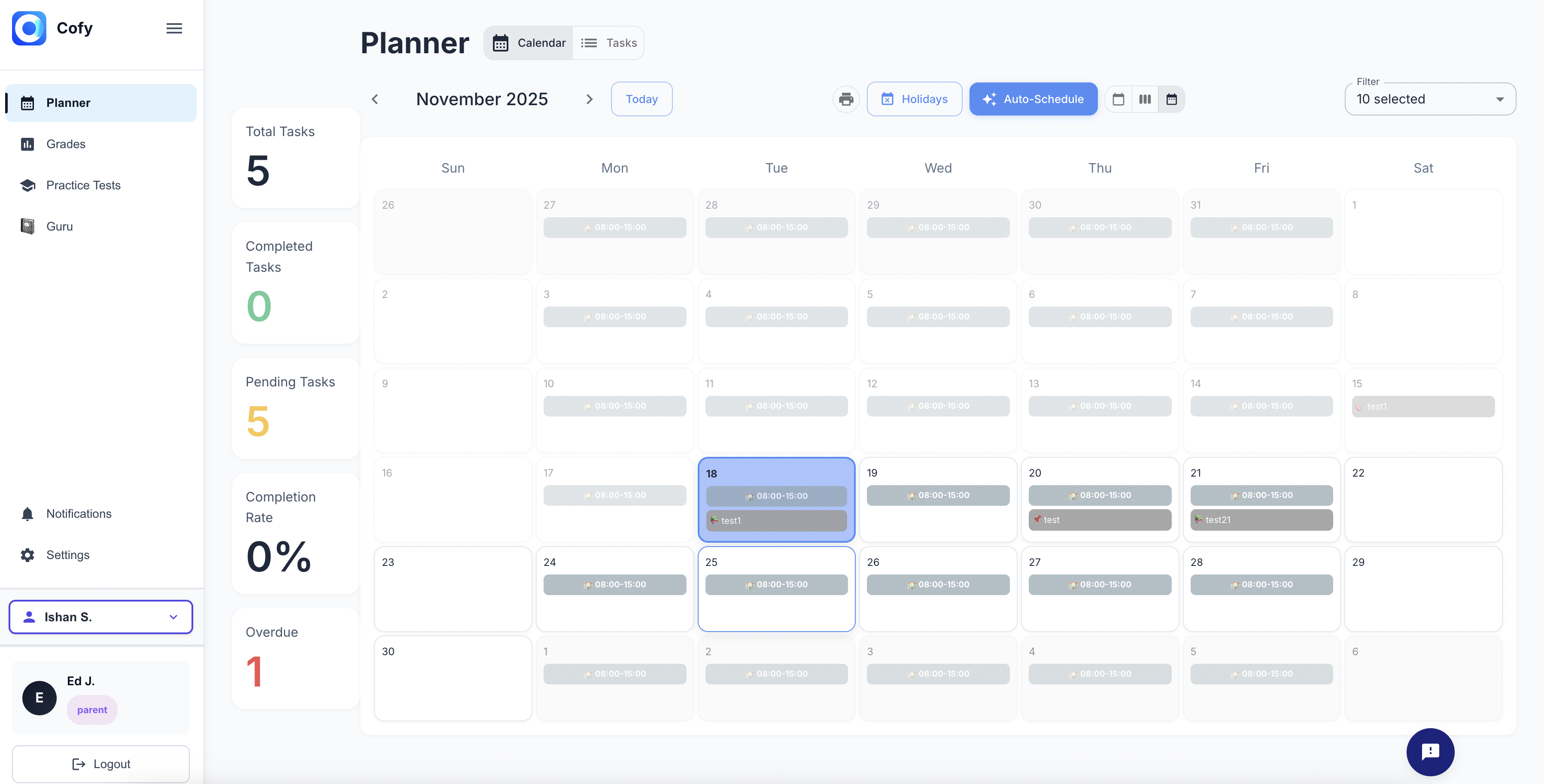Select the week view columns icon
This screenshot has width=1544, height=784.
tap(1144, 99)
